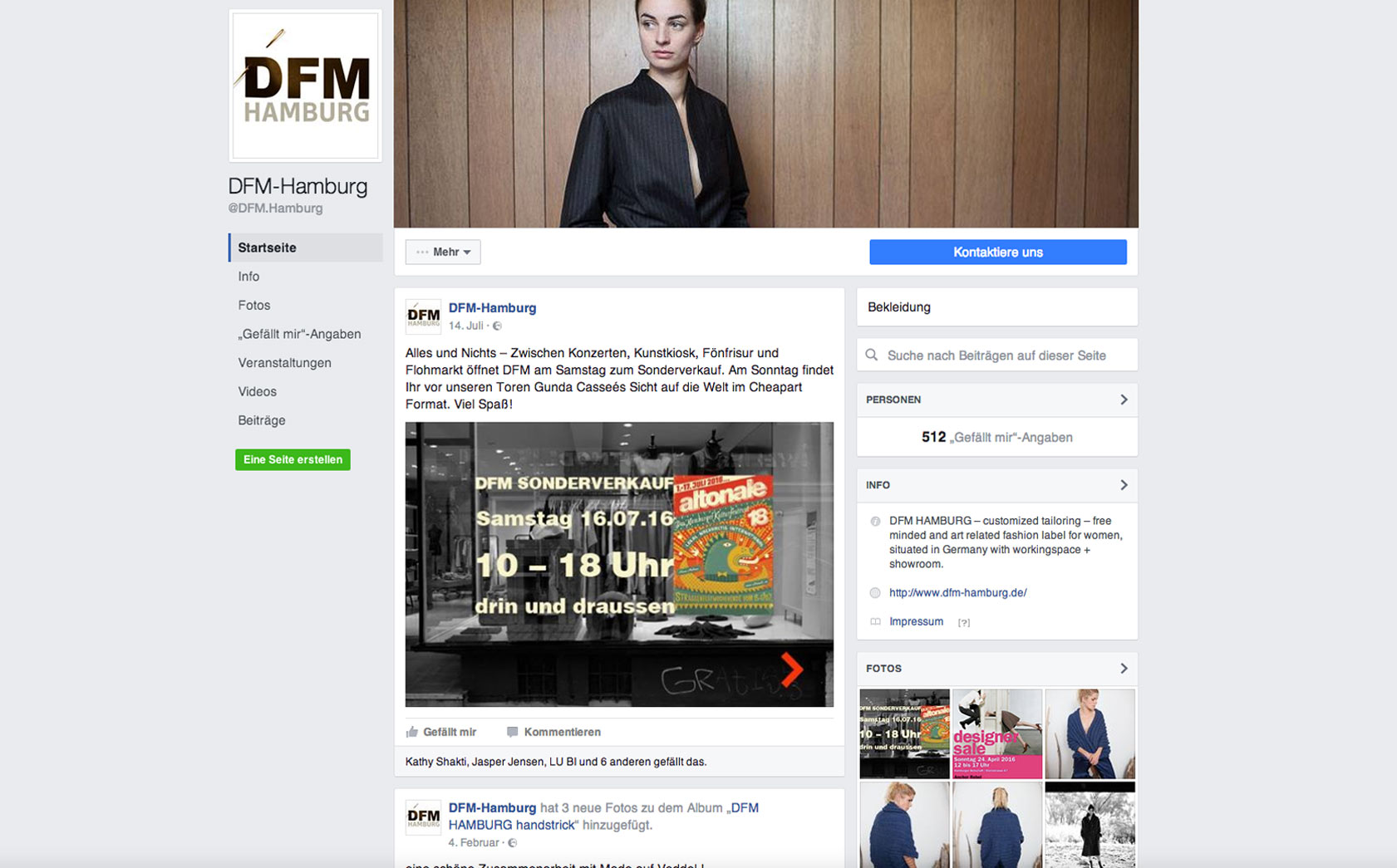Viewport: 1397px width, 868px height.
Task: Click the Impressum question mark icon
Action: [963, 622]
